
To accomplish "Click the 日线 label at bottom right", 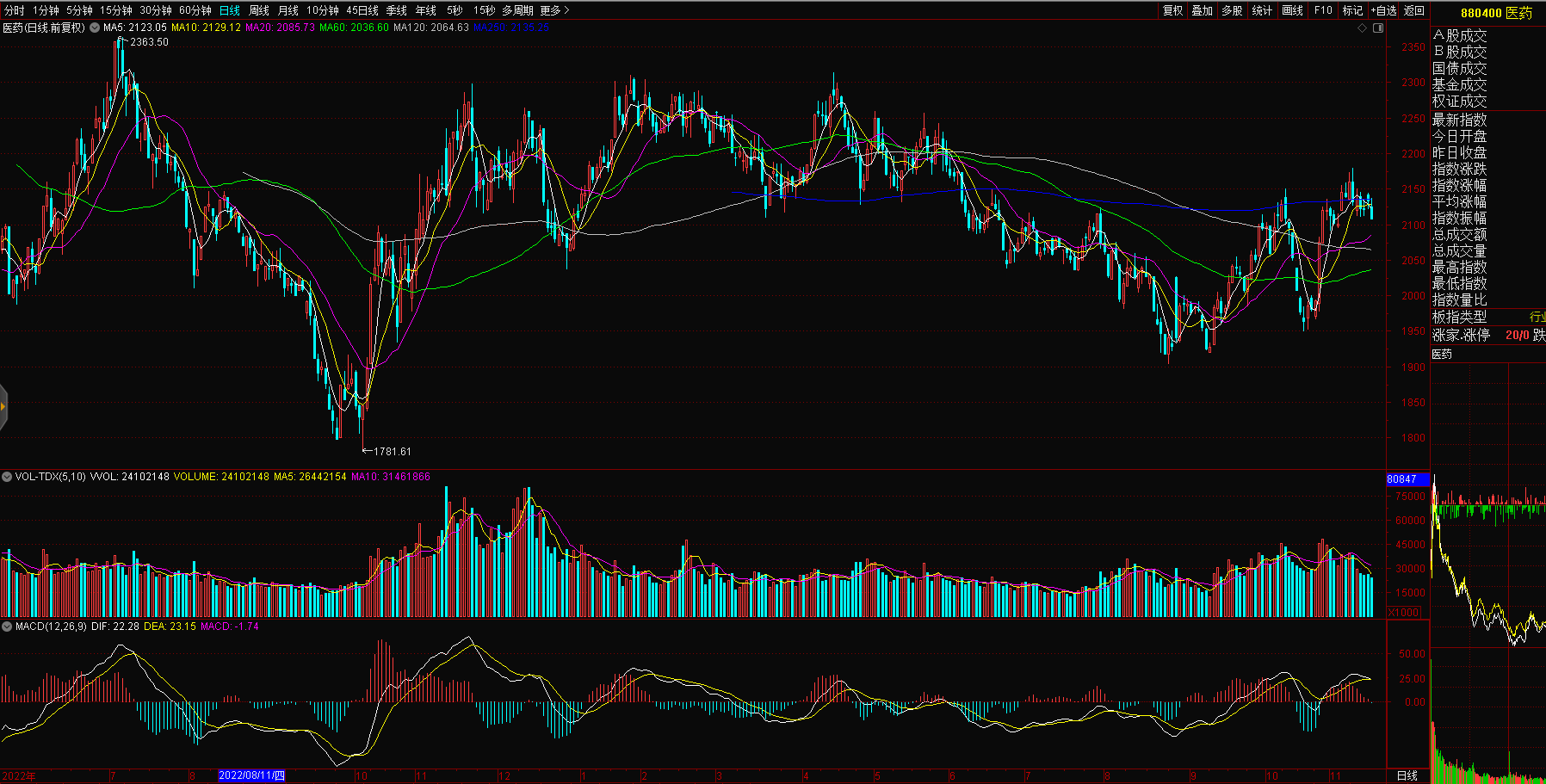I will [x=1407, y=775].
